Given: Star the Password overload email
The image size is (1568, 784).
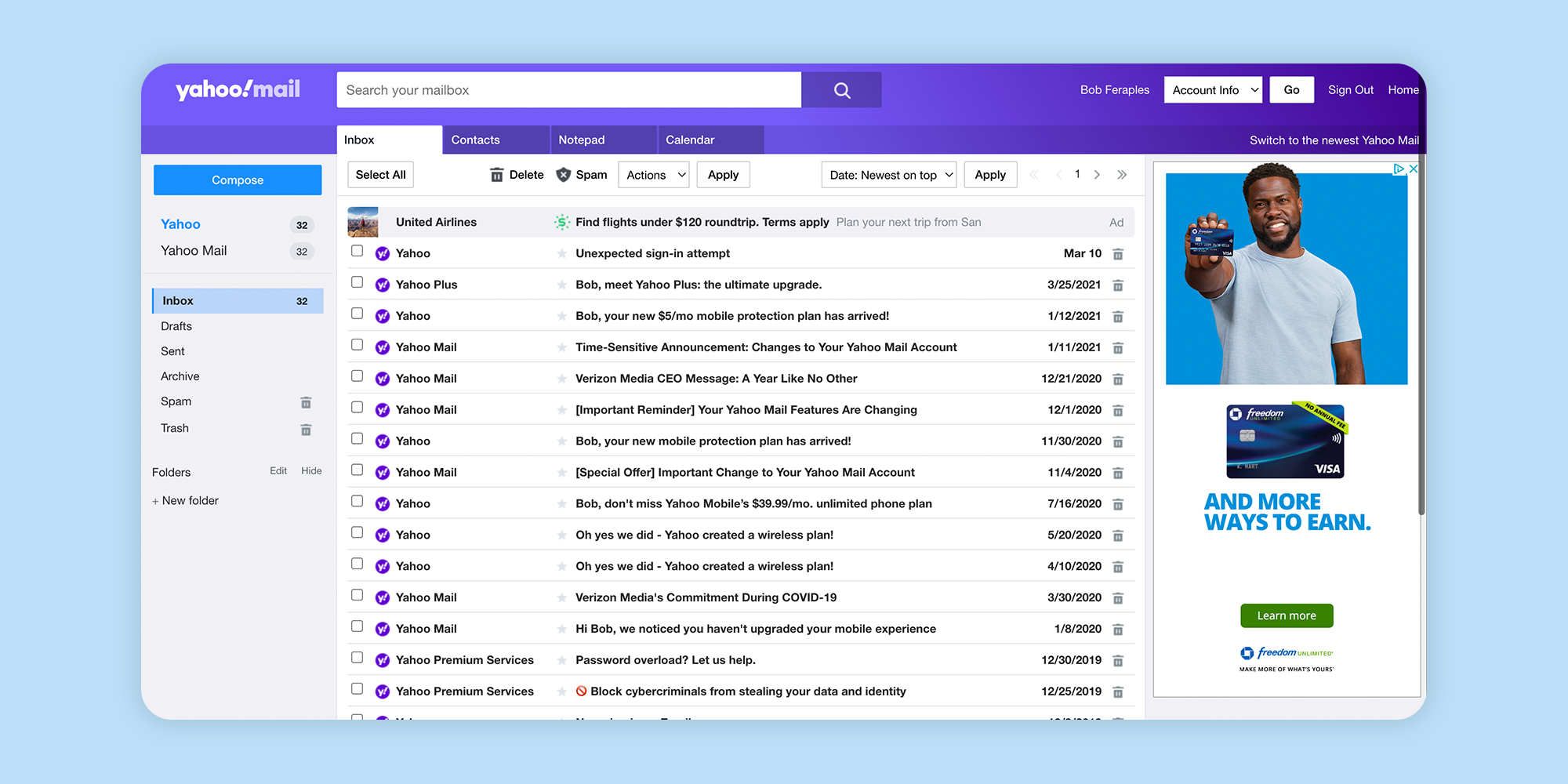Looking at the screenshot, I should point(561,660).
